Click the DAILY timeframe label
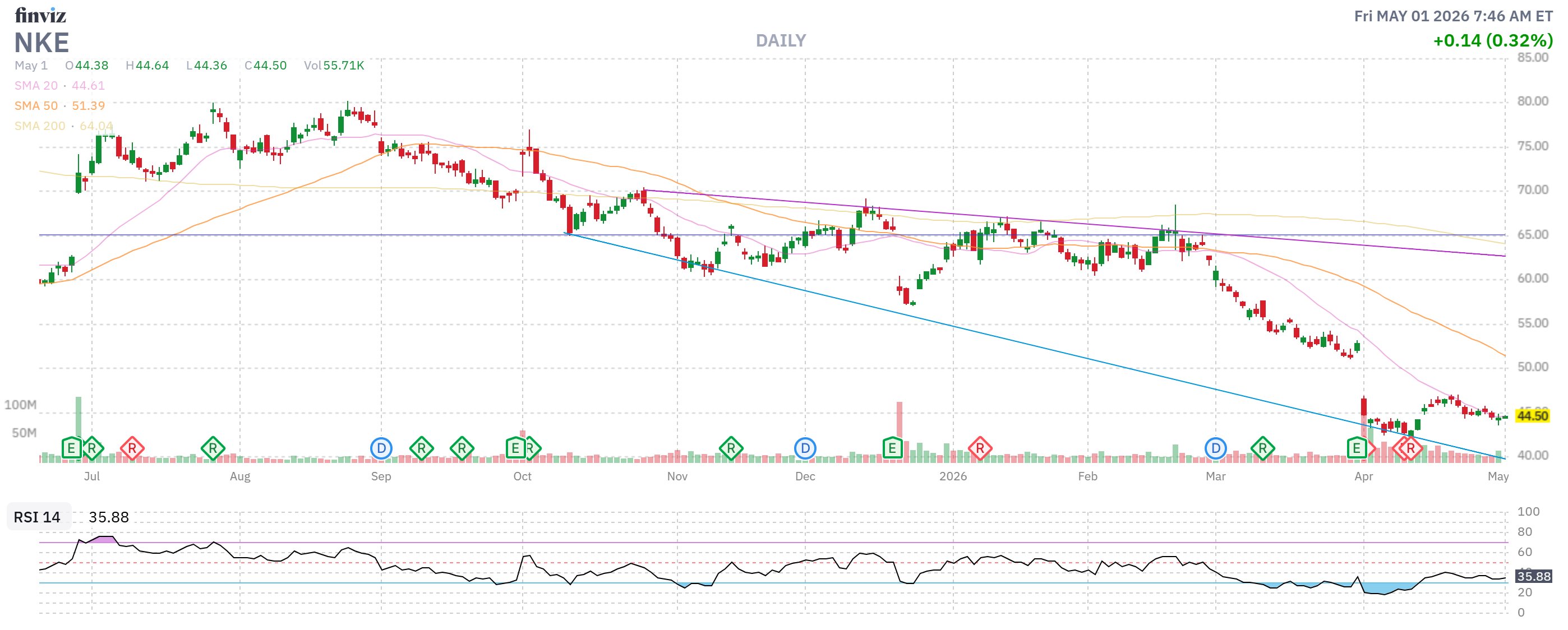Viewport: 1568px width, 630px height. click(x=781, y=41)
